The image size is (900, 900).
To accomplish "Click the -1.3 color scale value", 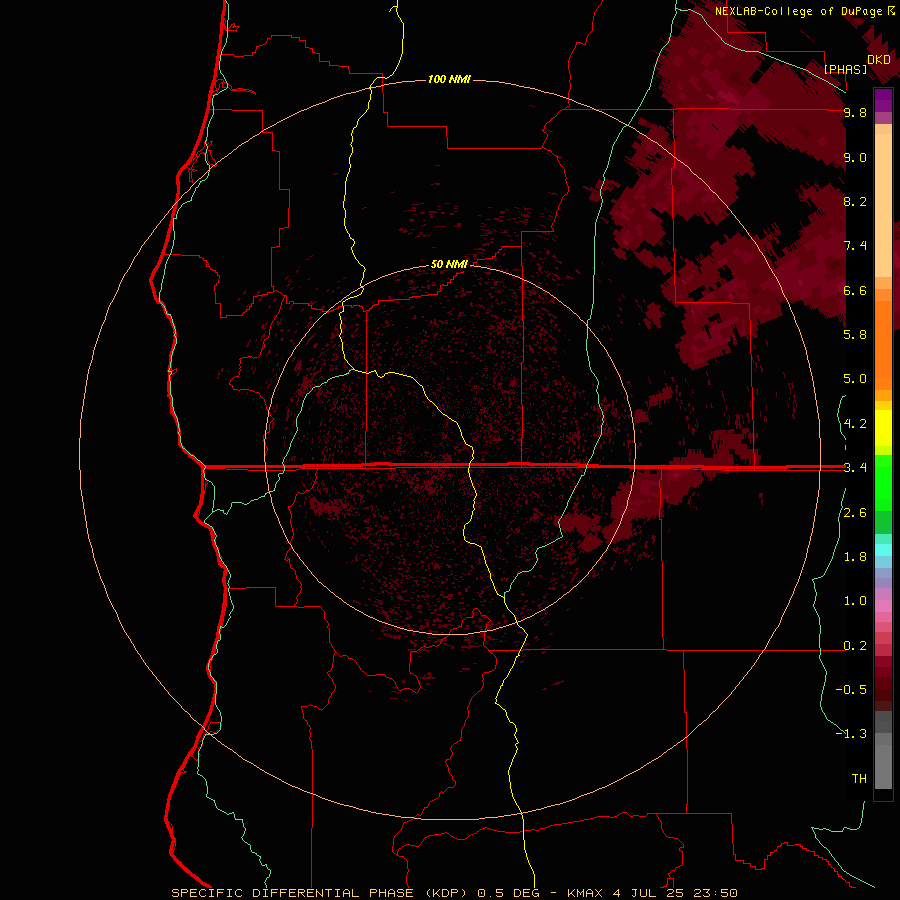I will (851, 734).
